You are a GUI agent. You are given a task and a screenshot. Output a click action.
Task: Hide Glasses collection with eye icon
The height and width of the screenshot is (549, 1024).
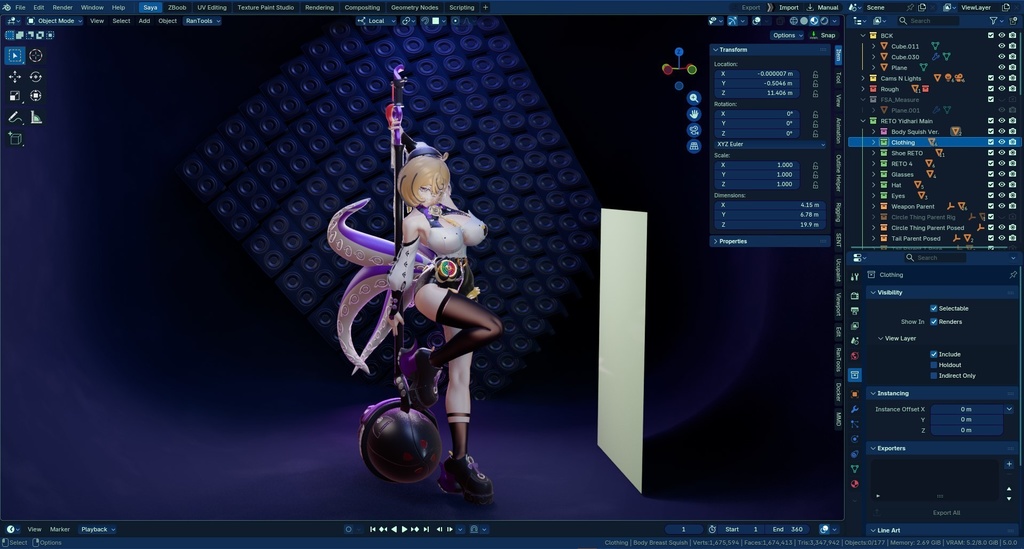click(x=1002, y=174)
